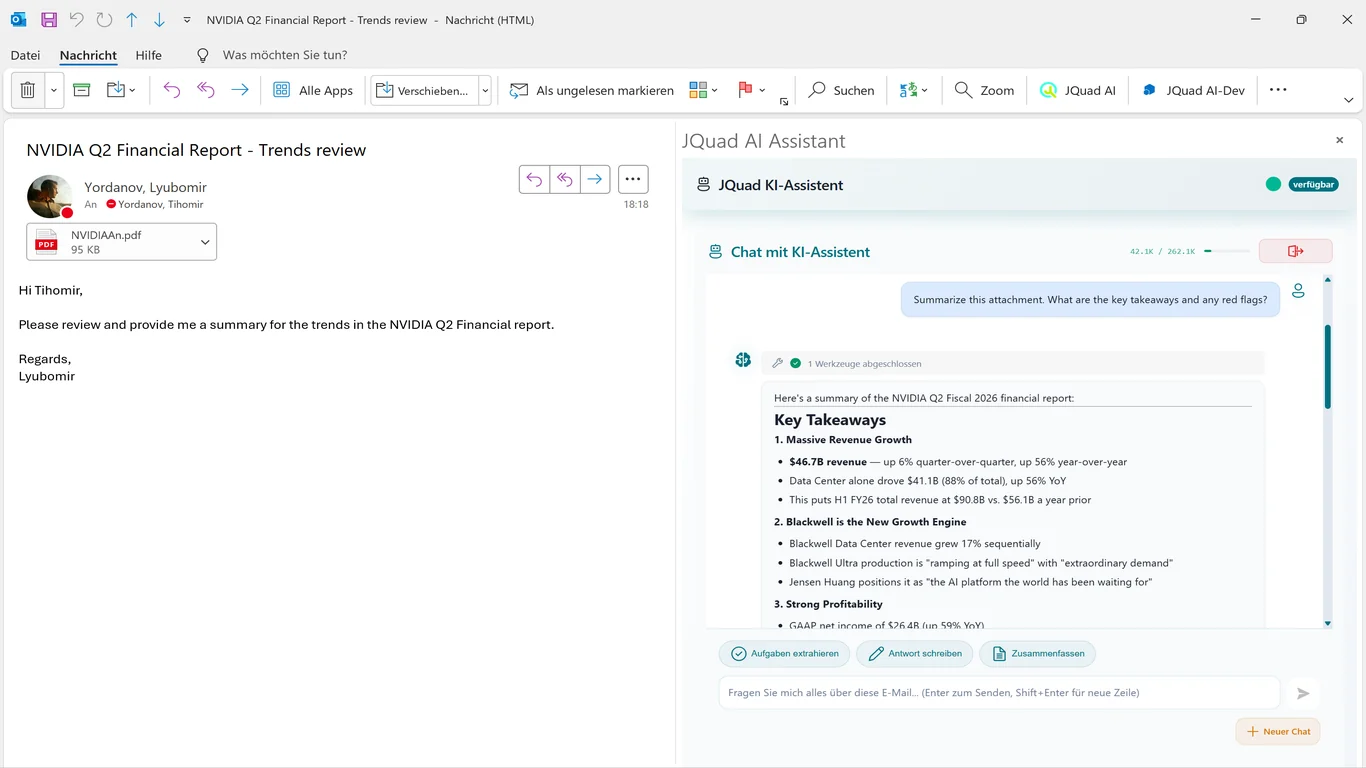Click 'Was möchten Sie tun?' search box
This screenshot has width=1366, height=768.
285,55
